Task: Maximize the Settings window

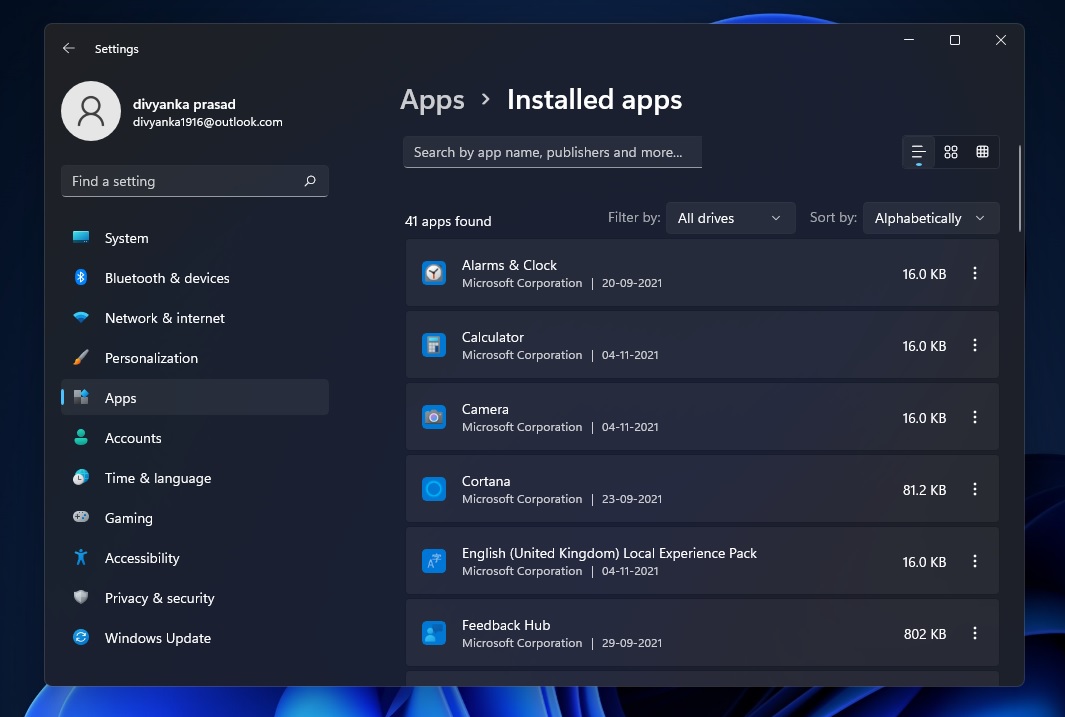Action: click(954, 40)
